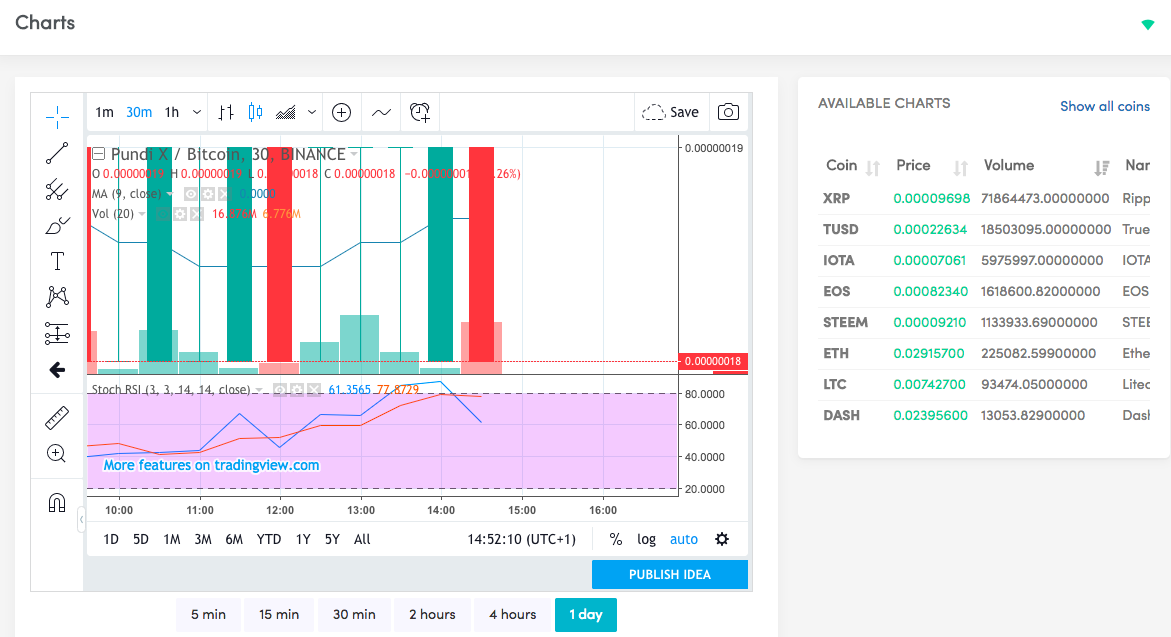Set date range to All
1171x637 pixels.
pyautogui.click(x=362, y=539)
